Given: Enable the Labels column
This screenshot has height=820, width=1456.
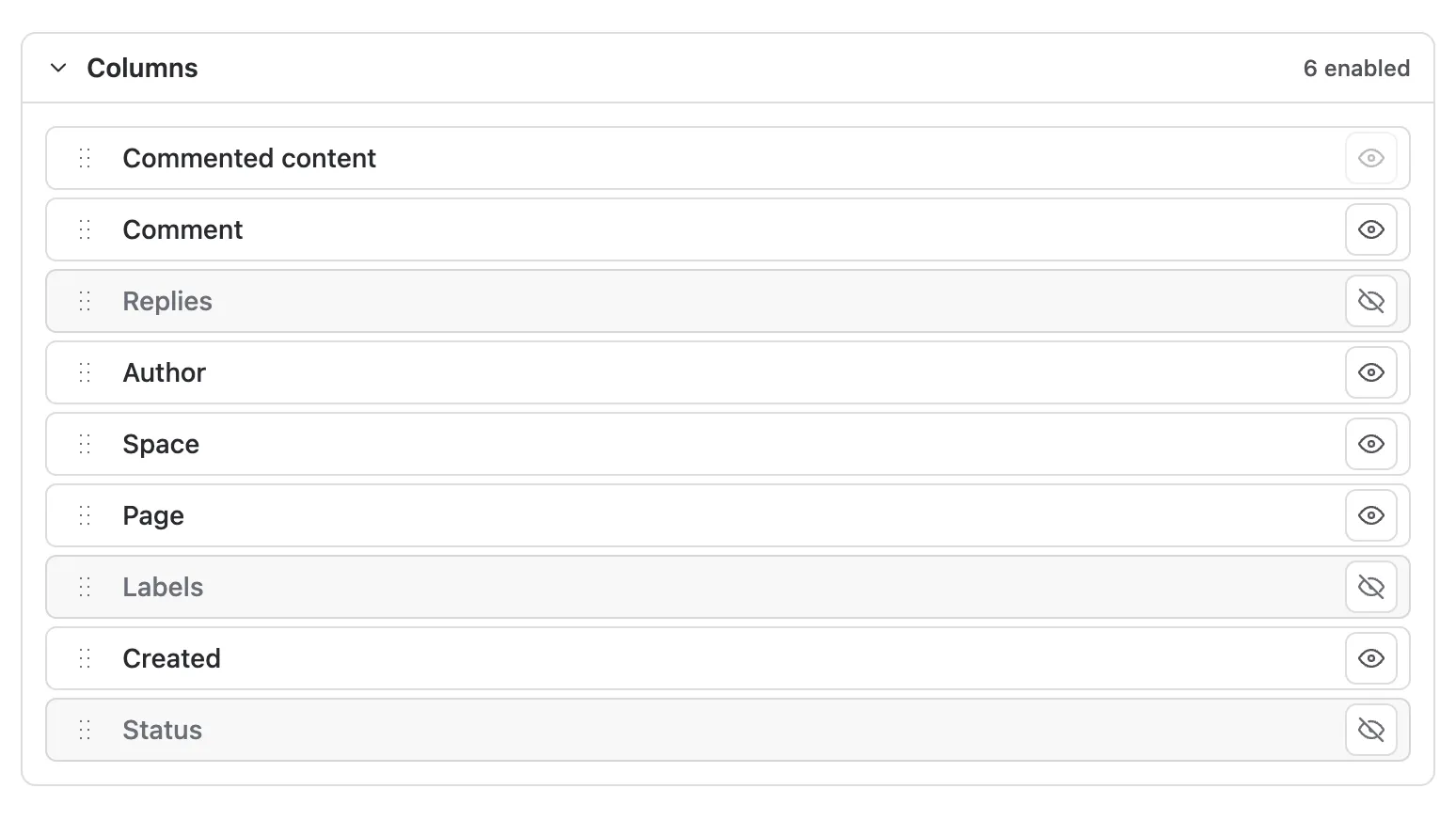Looking at the screenshot, I should click(x=1370, y=587).
